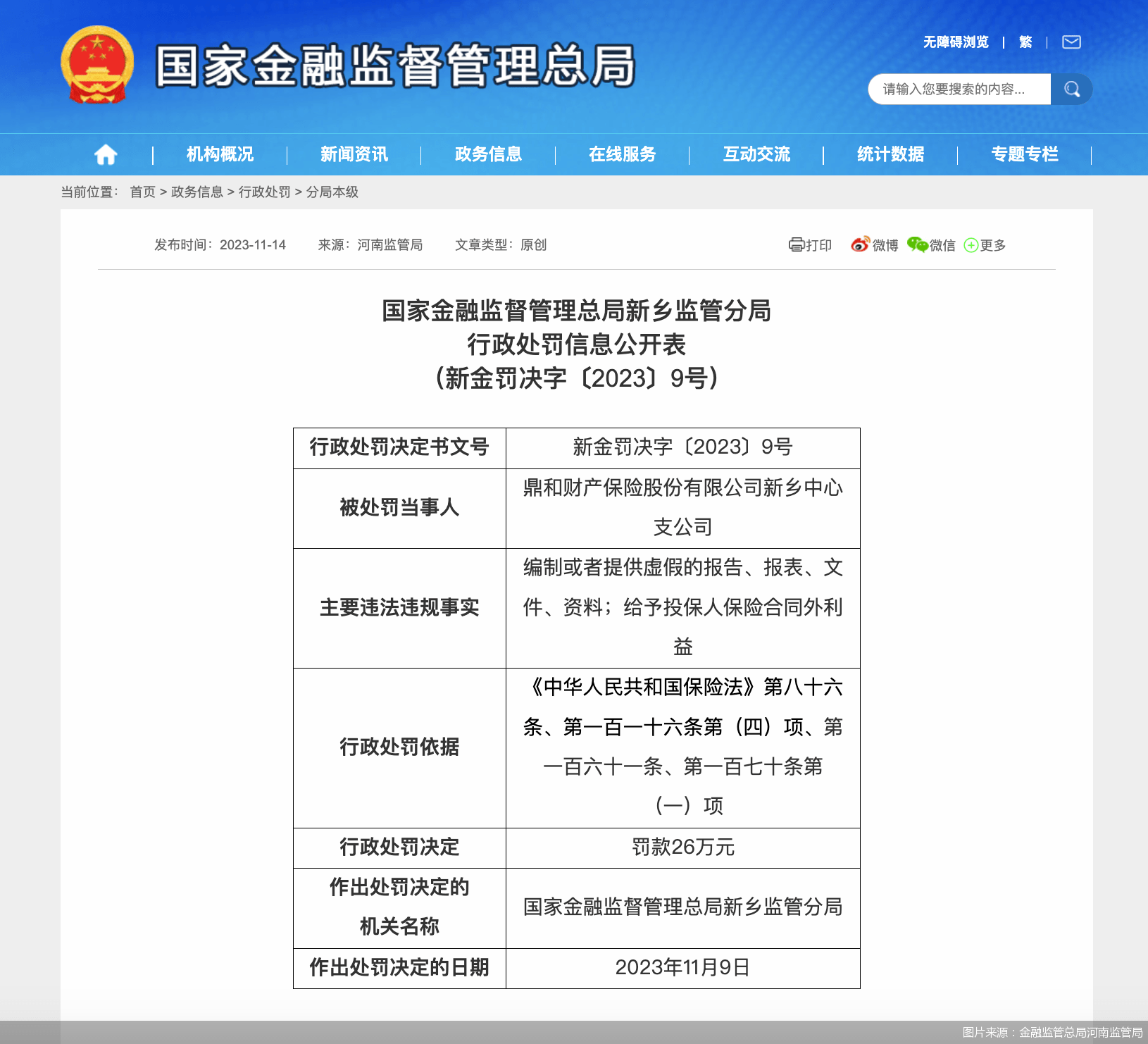Image resolution: width=1148 pixels, height=1044 pixels.
Task: Select the 政务信息 navigation item
Action: click(x=488, y=154)
